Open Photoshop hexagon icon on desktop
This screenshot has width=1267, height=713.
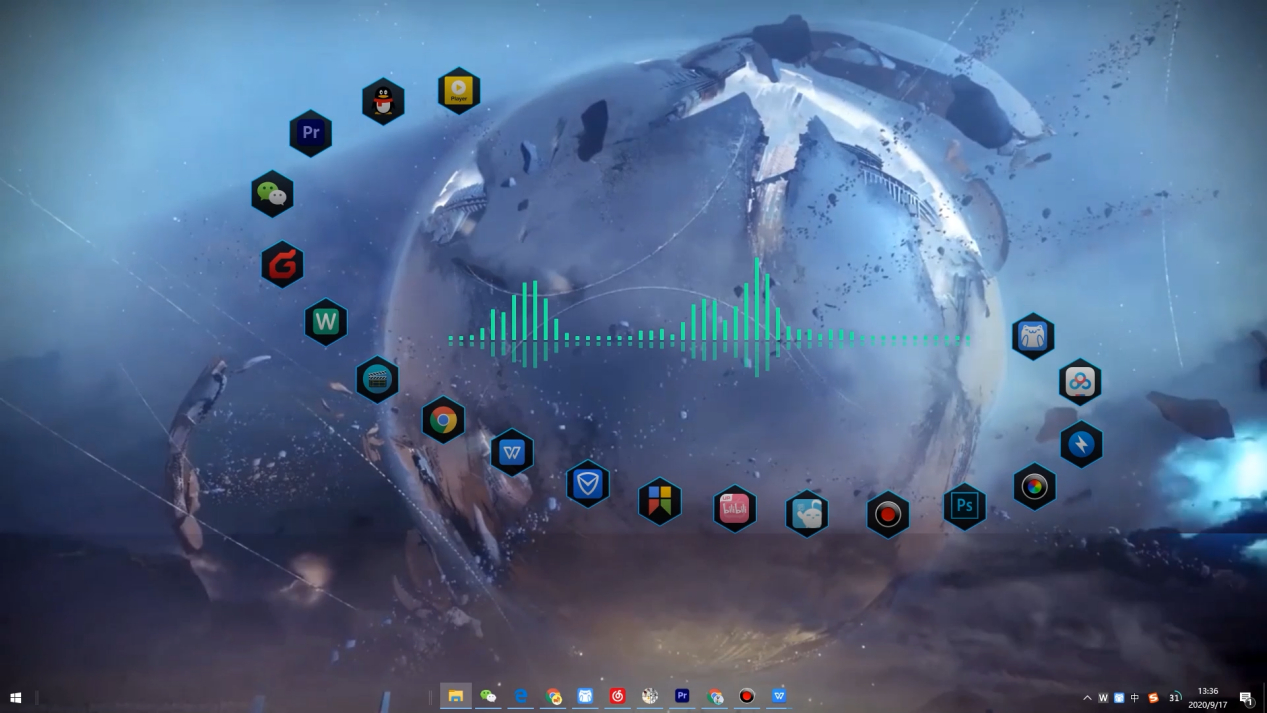[964, 506]
